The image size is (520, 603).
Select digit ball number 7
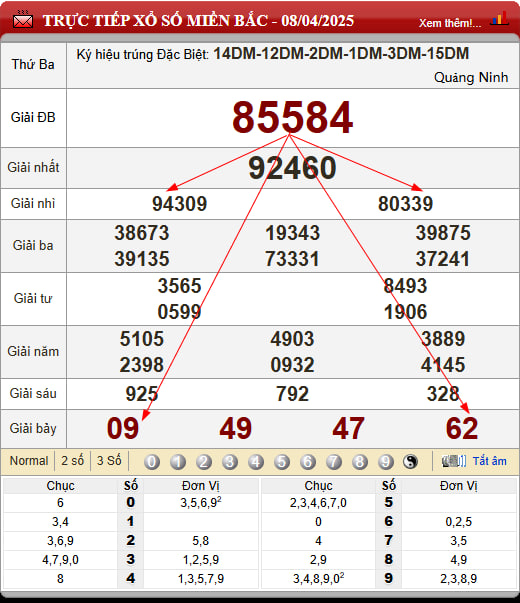(x=334, y=461)
